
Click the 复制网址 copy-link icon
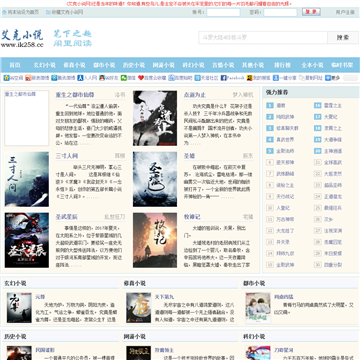click(302, 78)
